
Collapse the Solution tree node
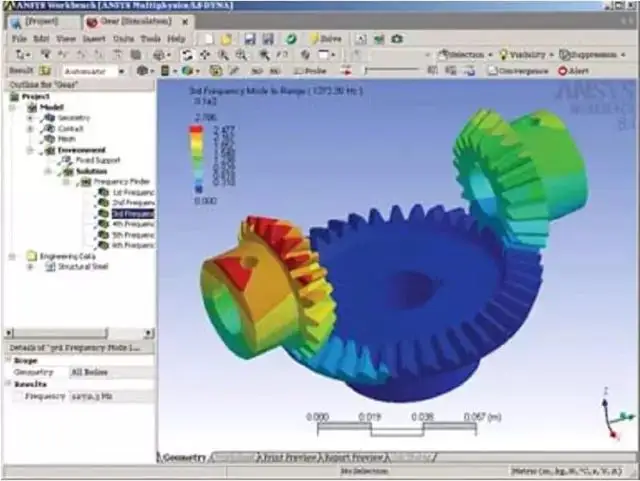coord(48,171)
